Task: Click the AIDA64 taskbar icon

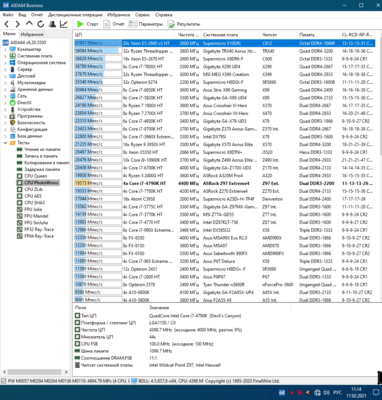Action: click(282, 392)
